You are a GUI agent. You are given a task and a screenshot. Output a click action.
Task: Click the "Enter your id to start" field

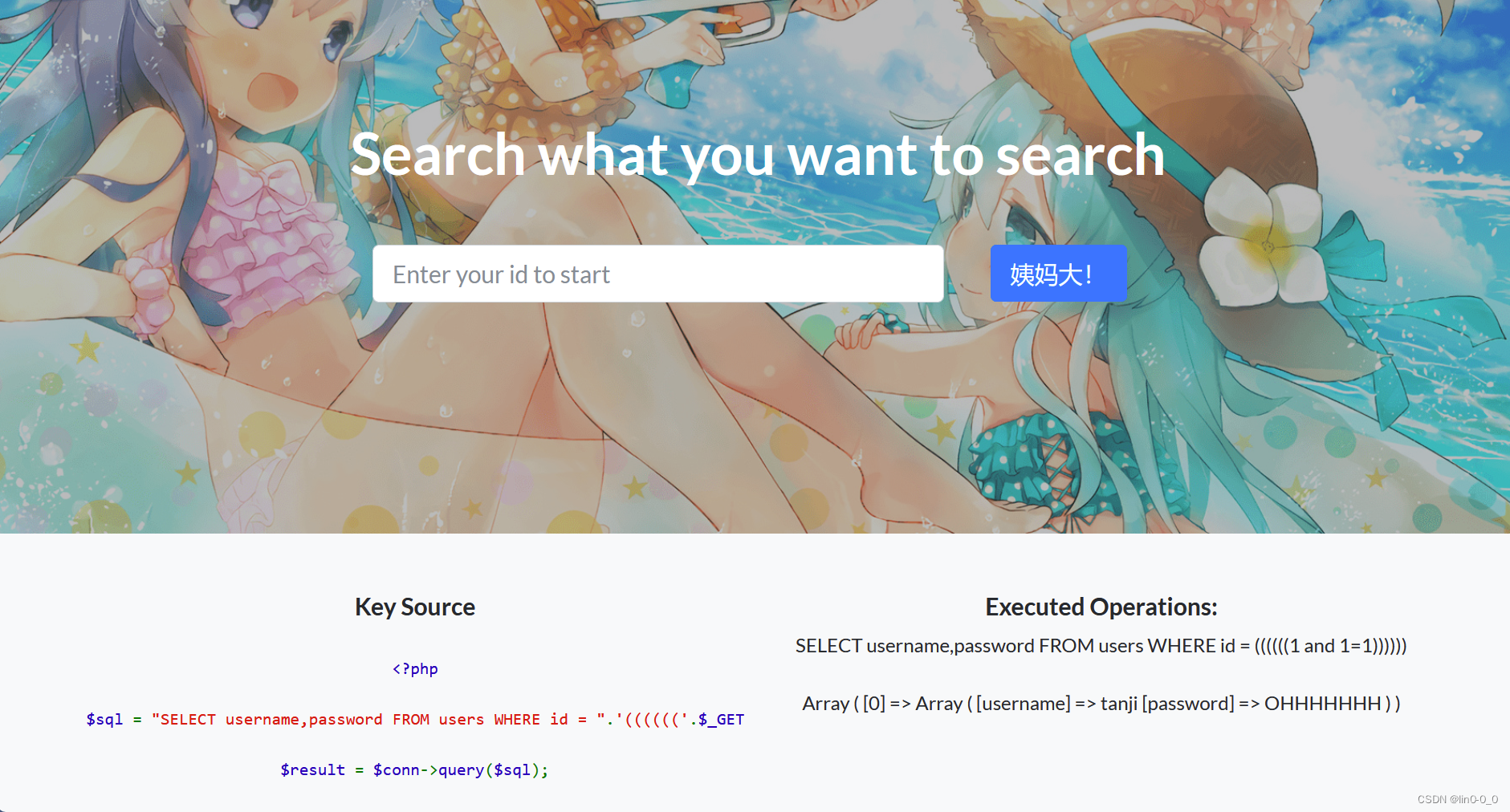[x=657, y=274]
